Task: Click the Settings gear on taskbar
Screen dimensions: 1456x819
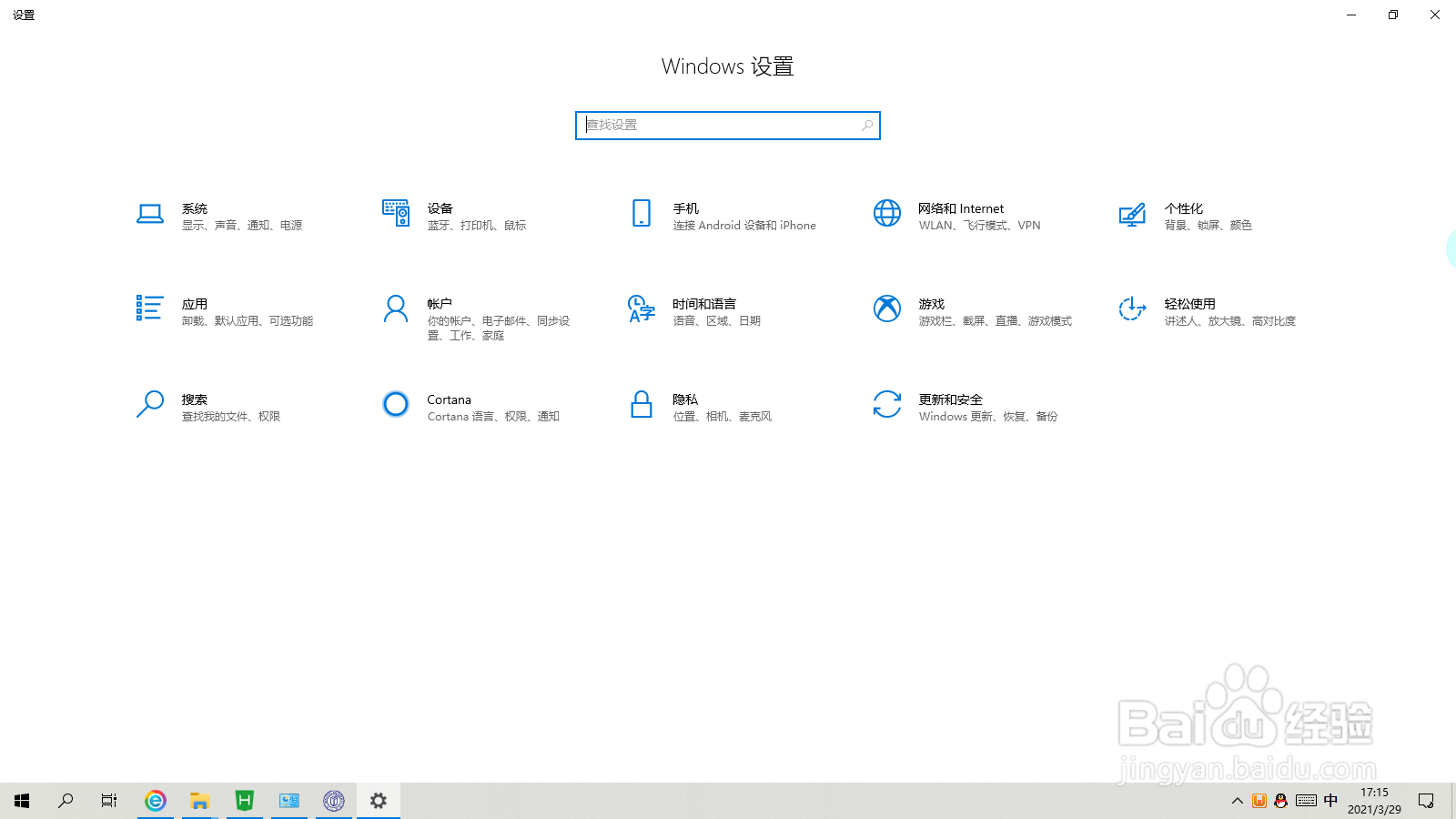Action: coord(379,801)
